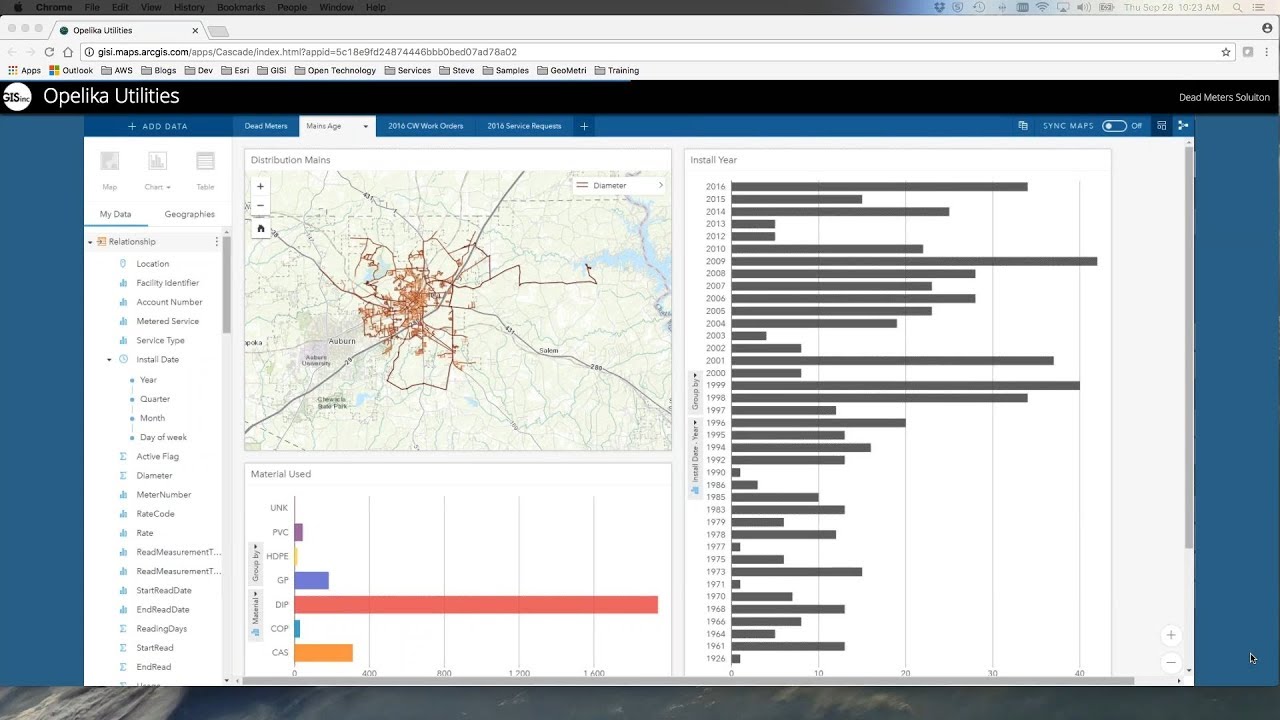Click page zoom in plus button
Image resolution: width=1280 pixels, height=720 pixels.
(1171, 635)
